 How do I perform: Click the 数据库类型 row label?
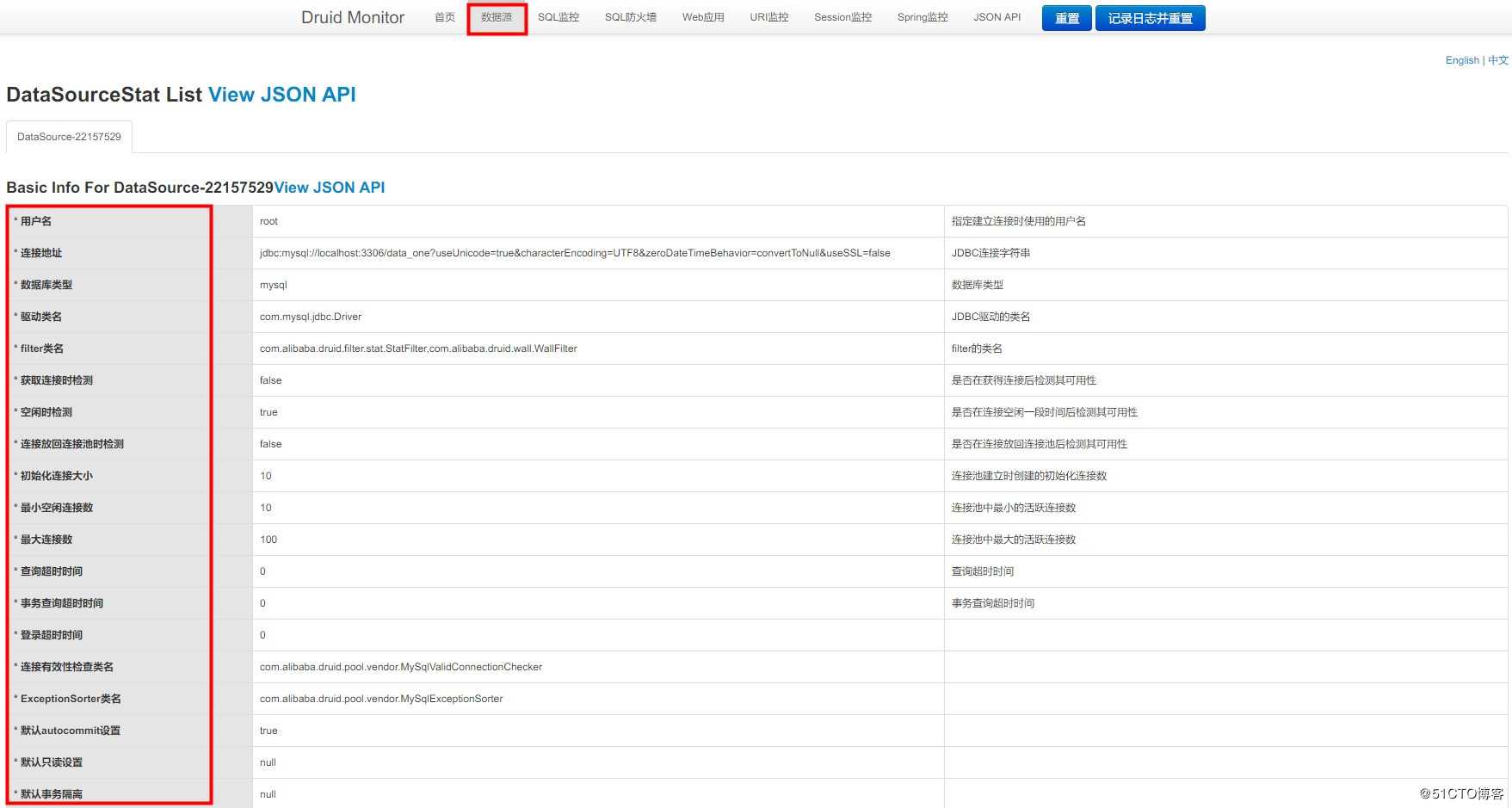pyautogui.click(x=46, y=285)
